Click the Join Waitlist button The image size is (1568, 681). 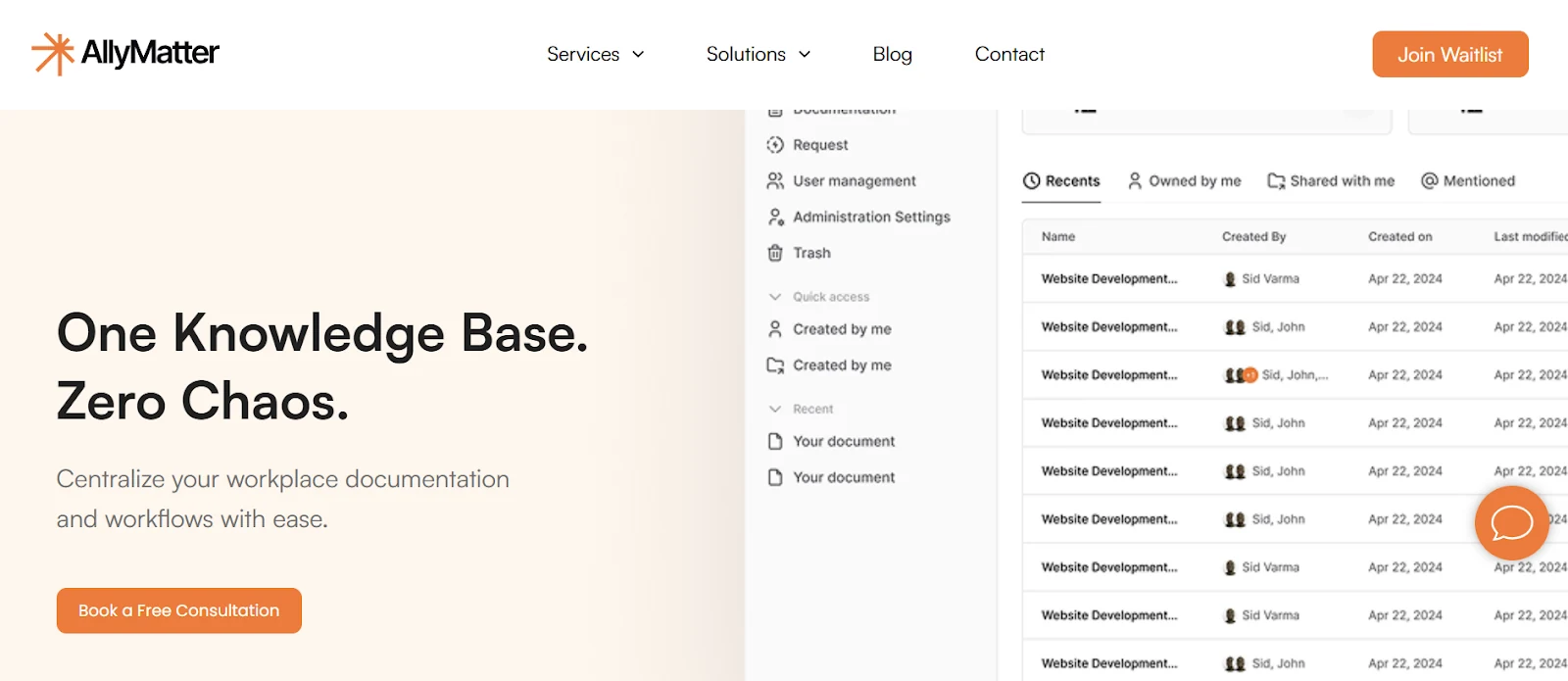[1450, 55]
